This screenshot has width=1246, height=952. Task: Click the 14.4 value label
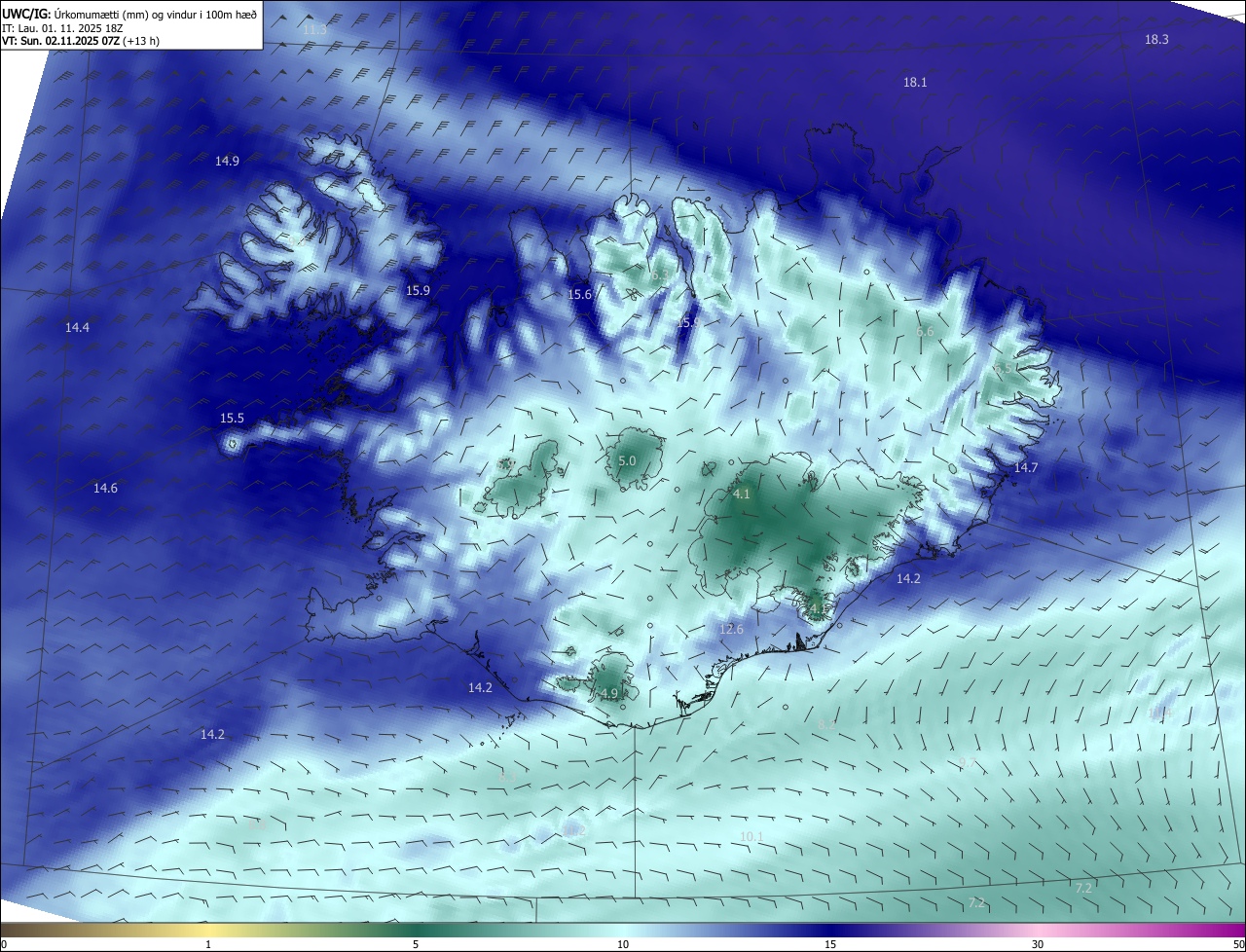(77, 328)
